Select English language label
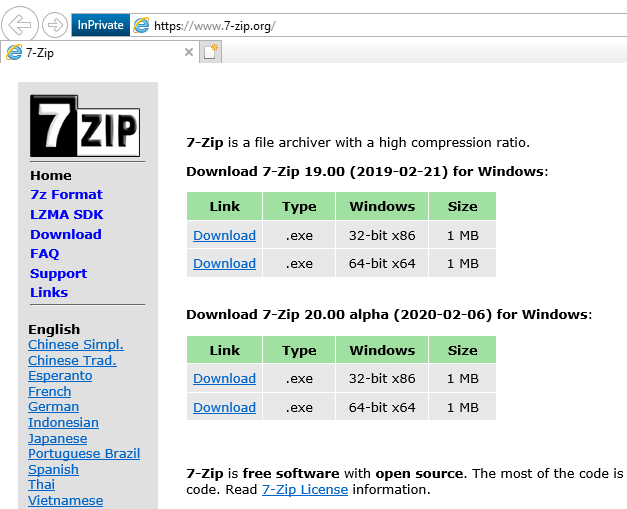This screenshot has height=509, width=627. 54,329
